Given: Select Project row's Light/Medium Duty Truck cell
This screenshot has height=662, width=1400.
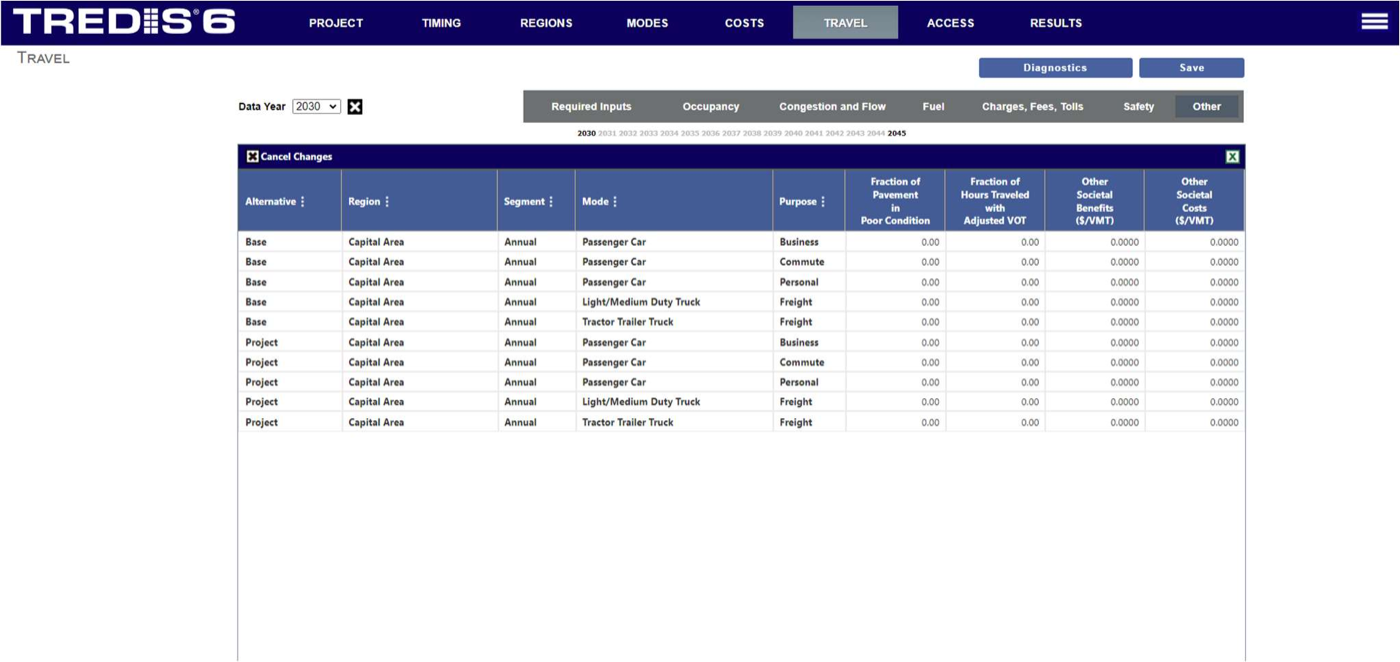Looking at the screenshot, I should [673, 402].
